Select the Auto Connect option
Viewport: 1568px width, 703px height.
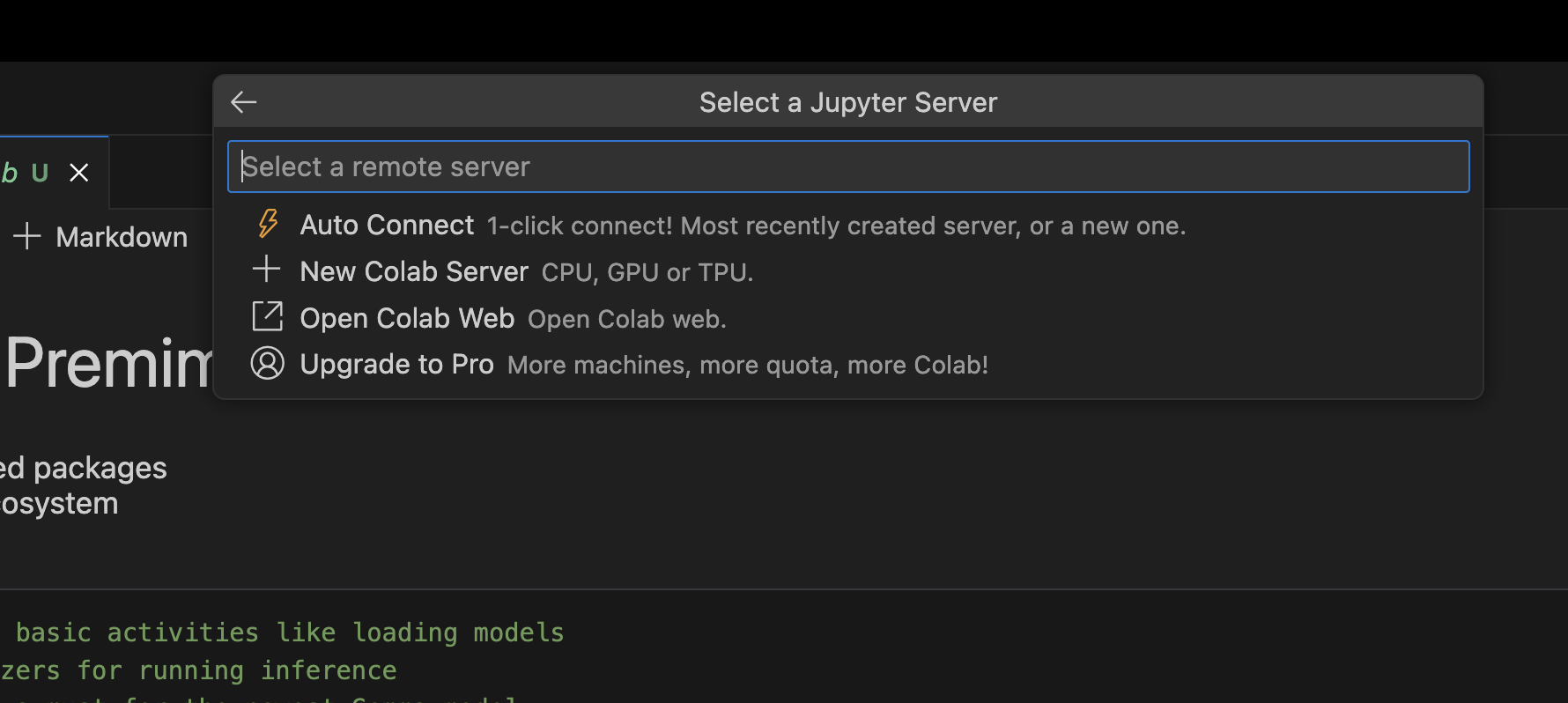coord(387,226)
